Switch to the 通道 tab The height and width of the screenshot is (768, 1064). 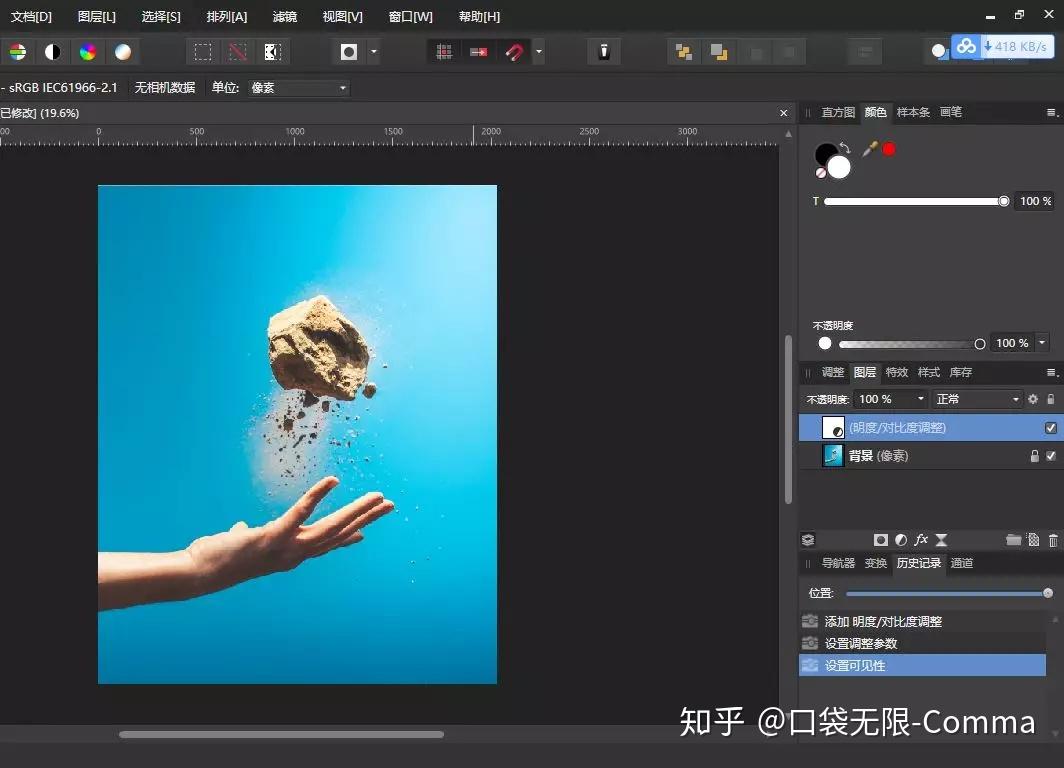click(x=961, y=563)
